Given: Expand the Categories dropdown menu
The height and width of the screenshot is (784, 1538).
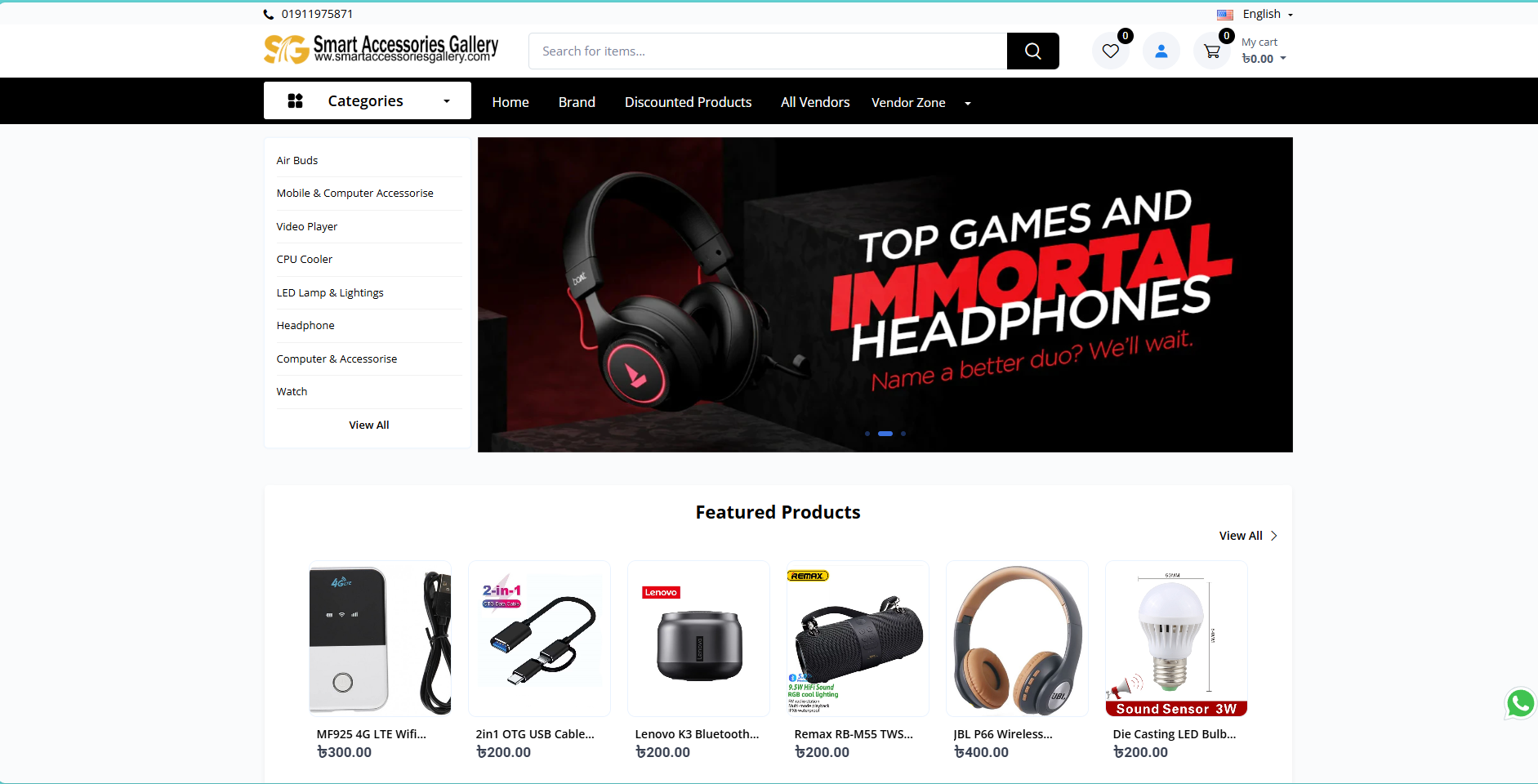Looking at the screenshot, I should [368, 100].
